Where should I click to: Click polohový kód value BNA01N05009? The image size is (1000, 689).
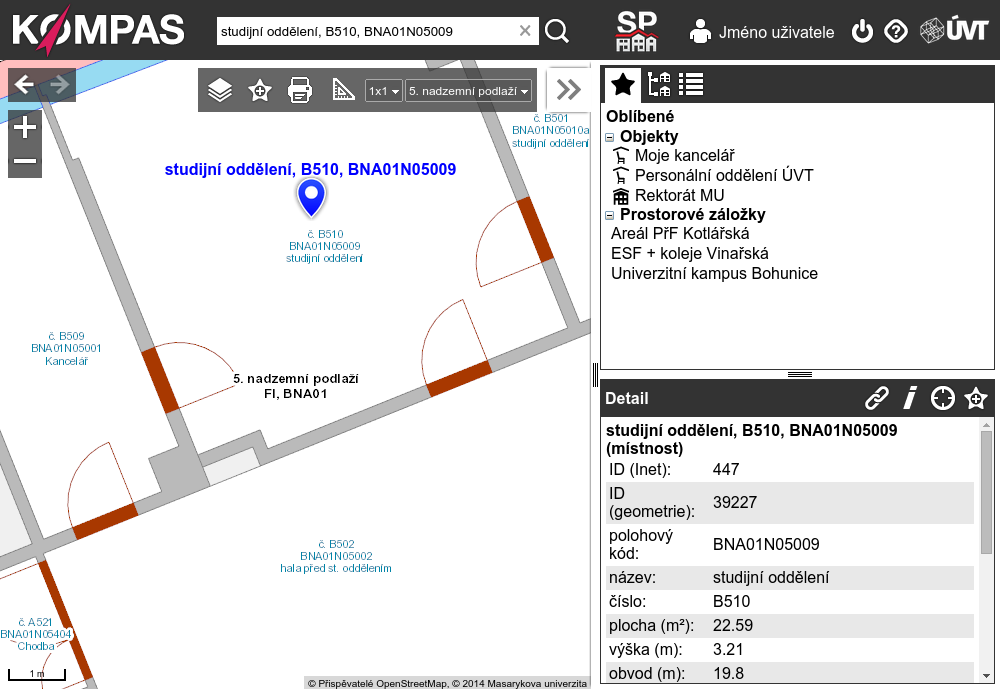coord(766,544)
